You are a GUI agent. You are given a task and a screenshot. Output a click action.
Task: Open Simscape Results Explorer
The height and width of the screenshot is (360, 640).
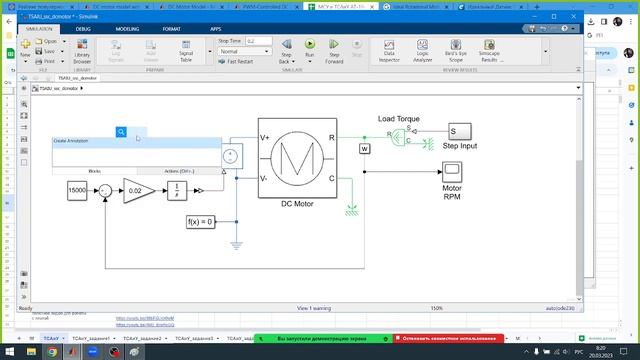489,51
